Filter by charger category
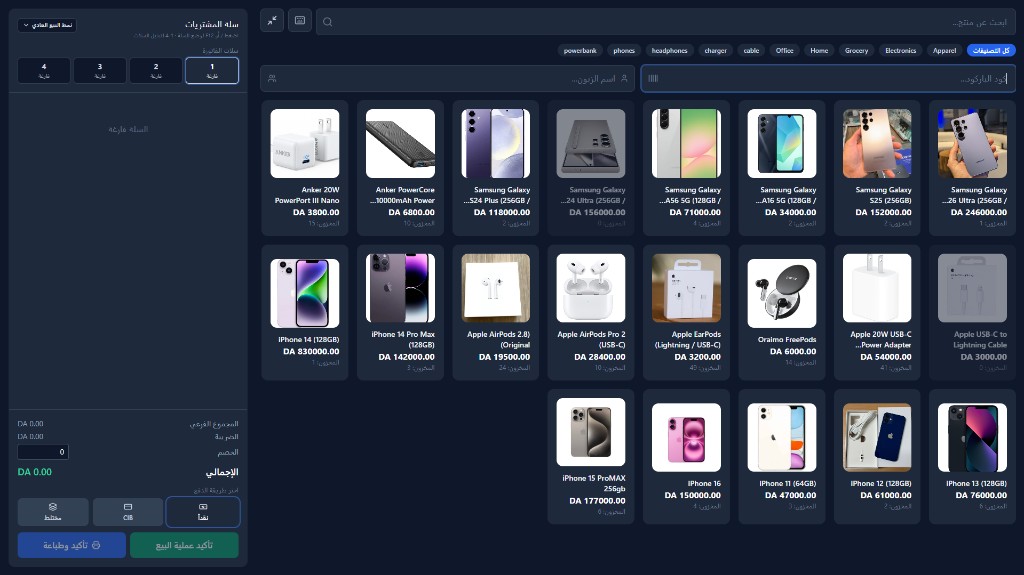Viewport: 1024px width, 575px height. coord(715,50)
